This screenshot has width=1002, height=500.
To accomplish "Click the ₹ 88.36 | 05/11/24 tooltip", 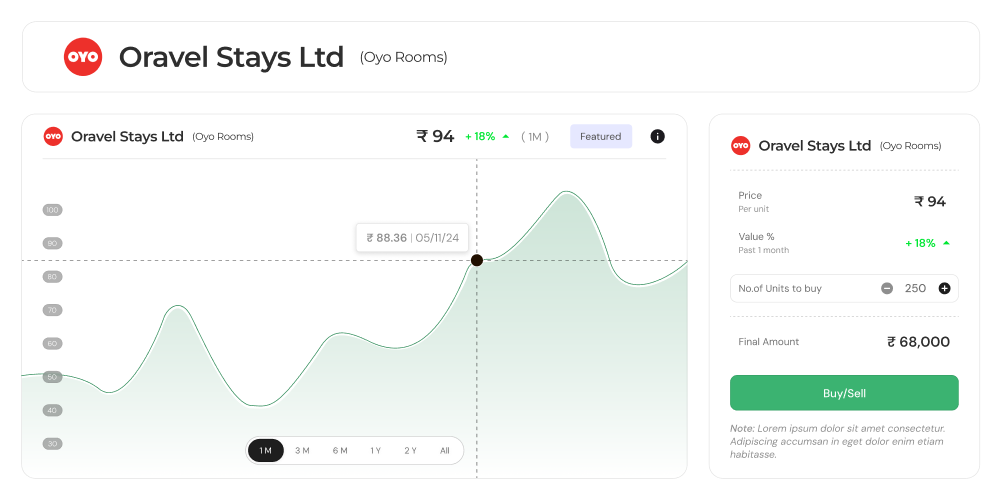I will pyautogui.click(x=412, y=238).
